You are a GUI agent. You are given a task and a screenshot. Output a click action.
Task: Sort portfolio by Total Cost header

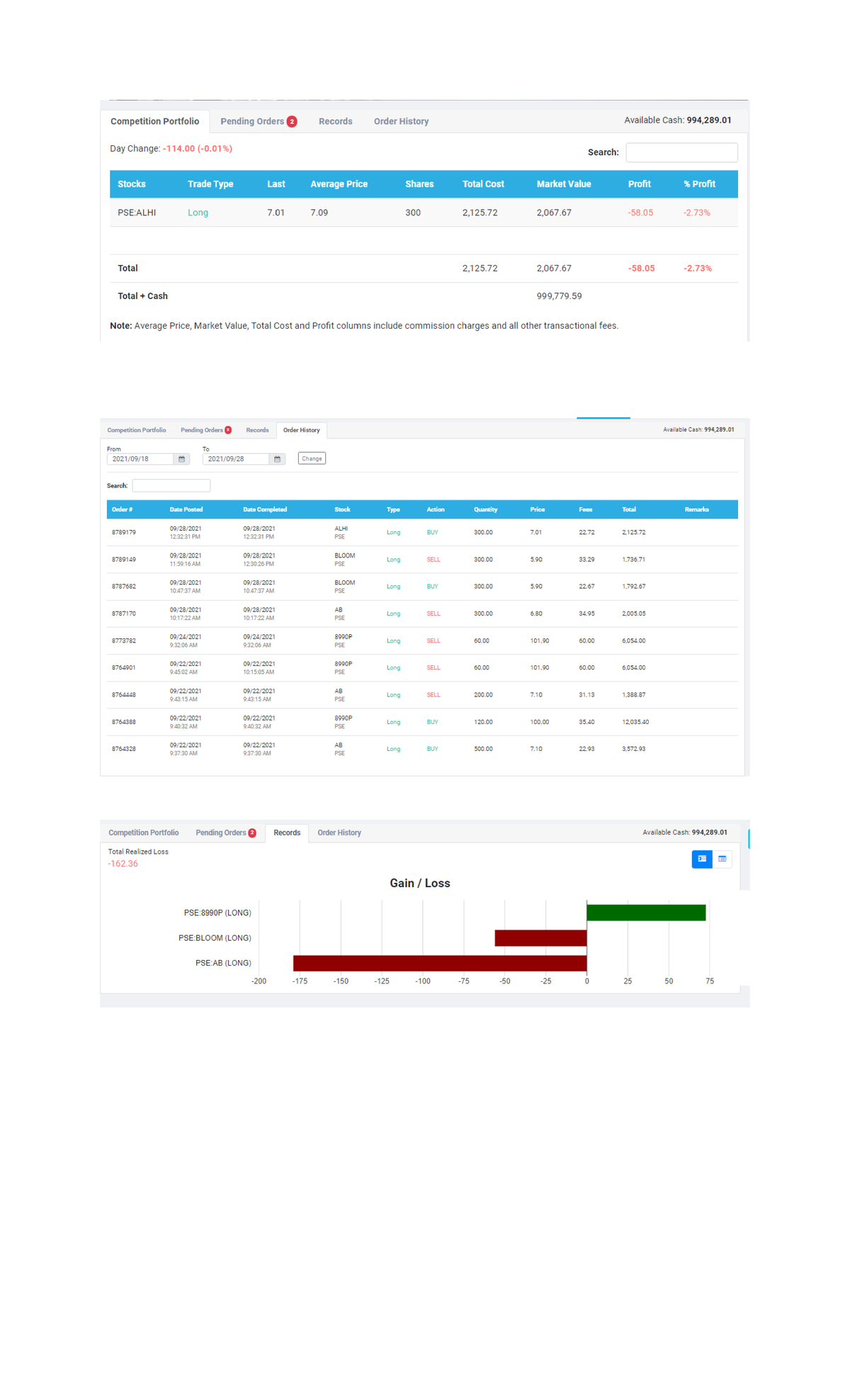(x=483, y=184)
